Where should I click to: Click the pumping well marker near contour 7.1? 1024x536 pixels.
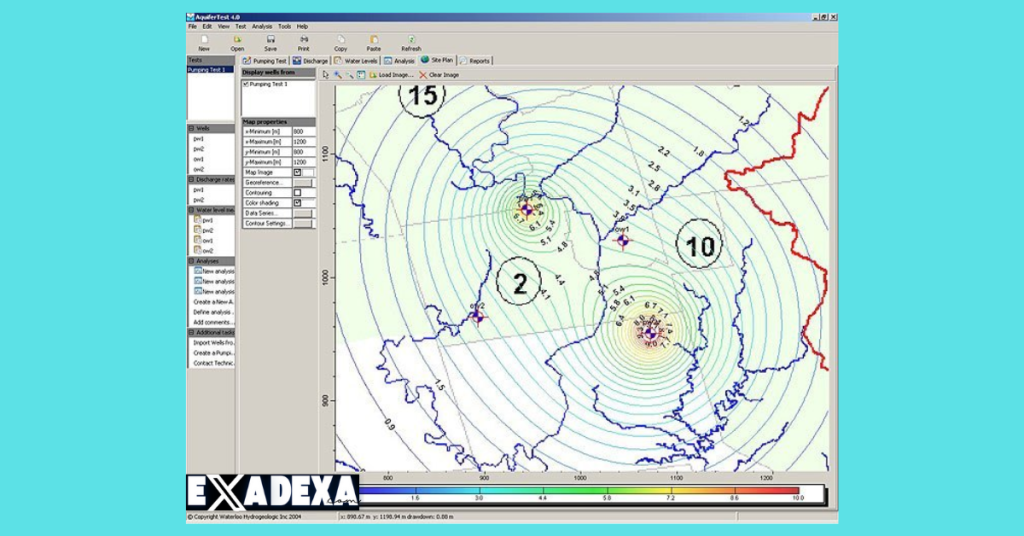(x=650, y=334)
